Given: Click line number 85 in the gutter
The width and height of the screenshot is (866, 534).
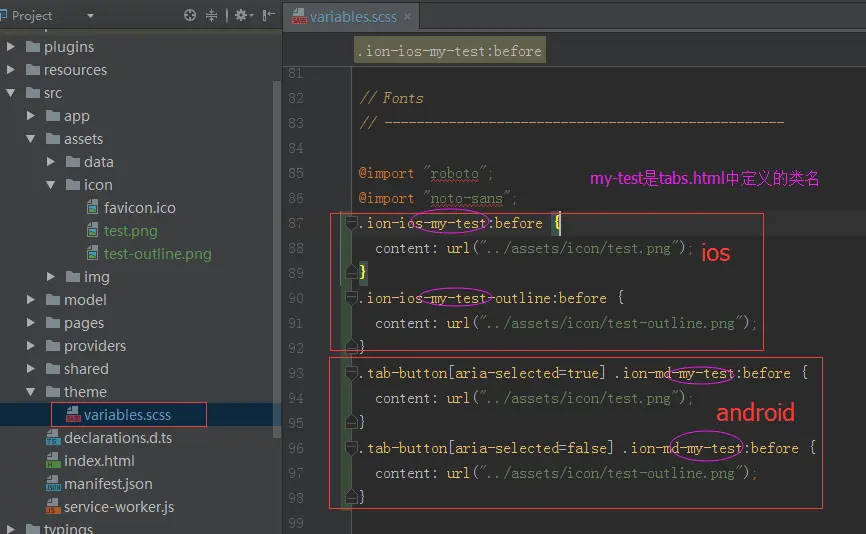Looking at the screenshot, I should [x=296, y=173].
